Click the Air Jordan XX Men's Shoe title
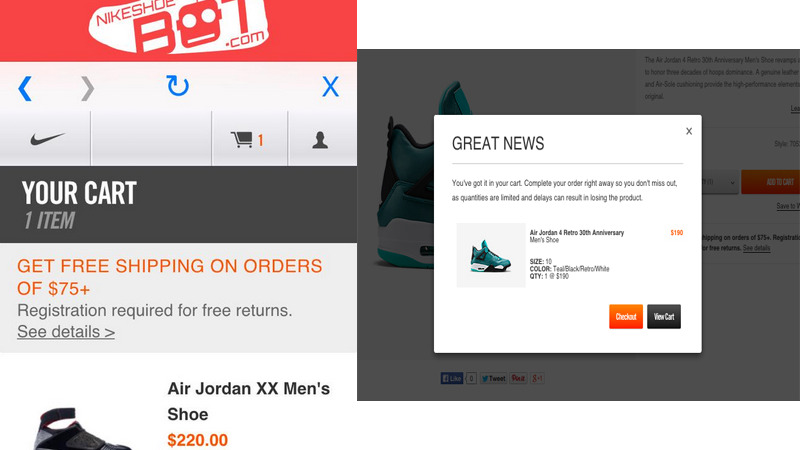This screenshot has height=450, width=800. 248,401
